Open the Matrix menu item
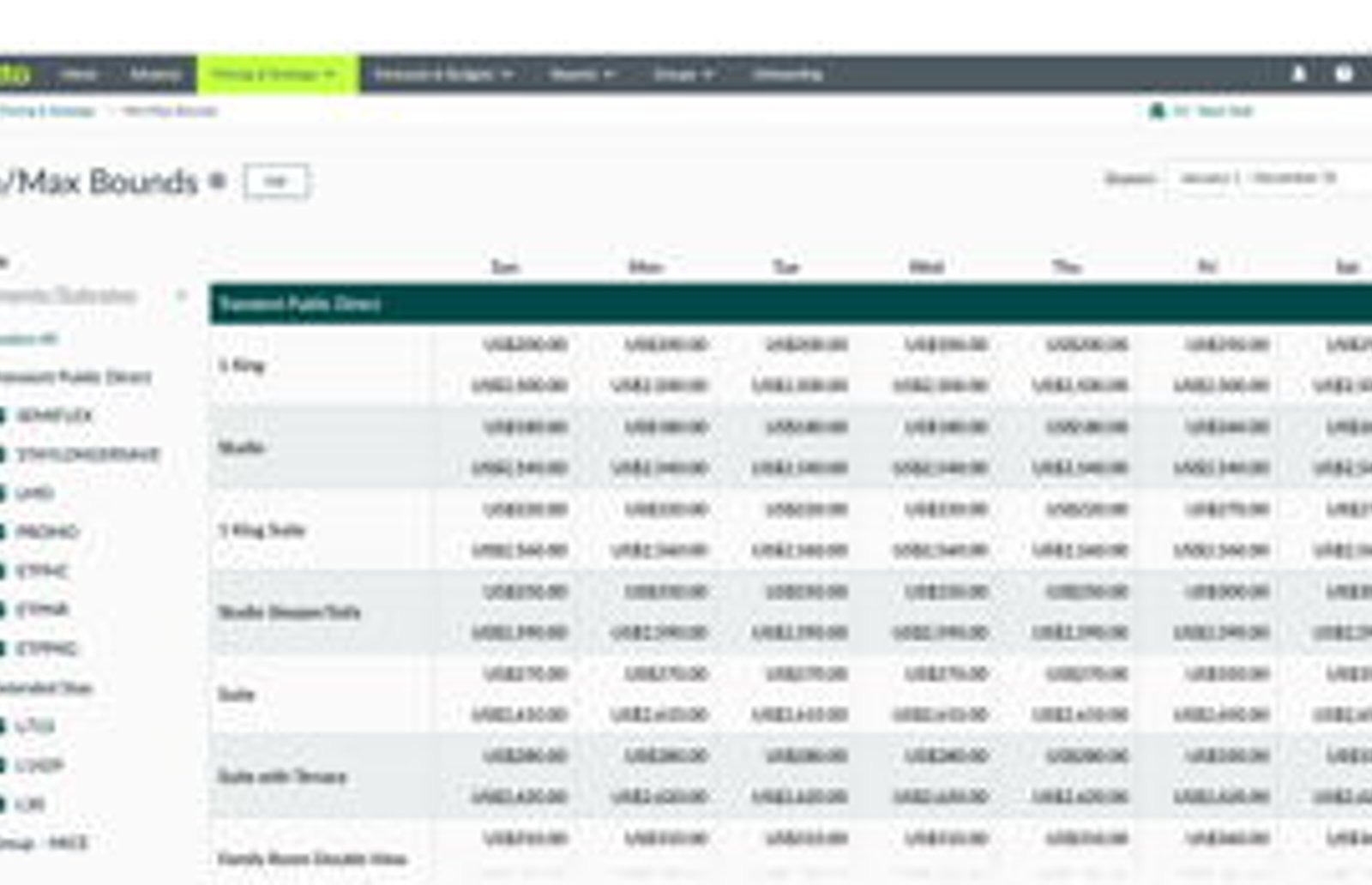The width and height of the screenshot is (1372, 885). [155, 75]
